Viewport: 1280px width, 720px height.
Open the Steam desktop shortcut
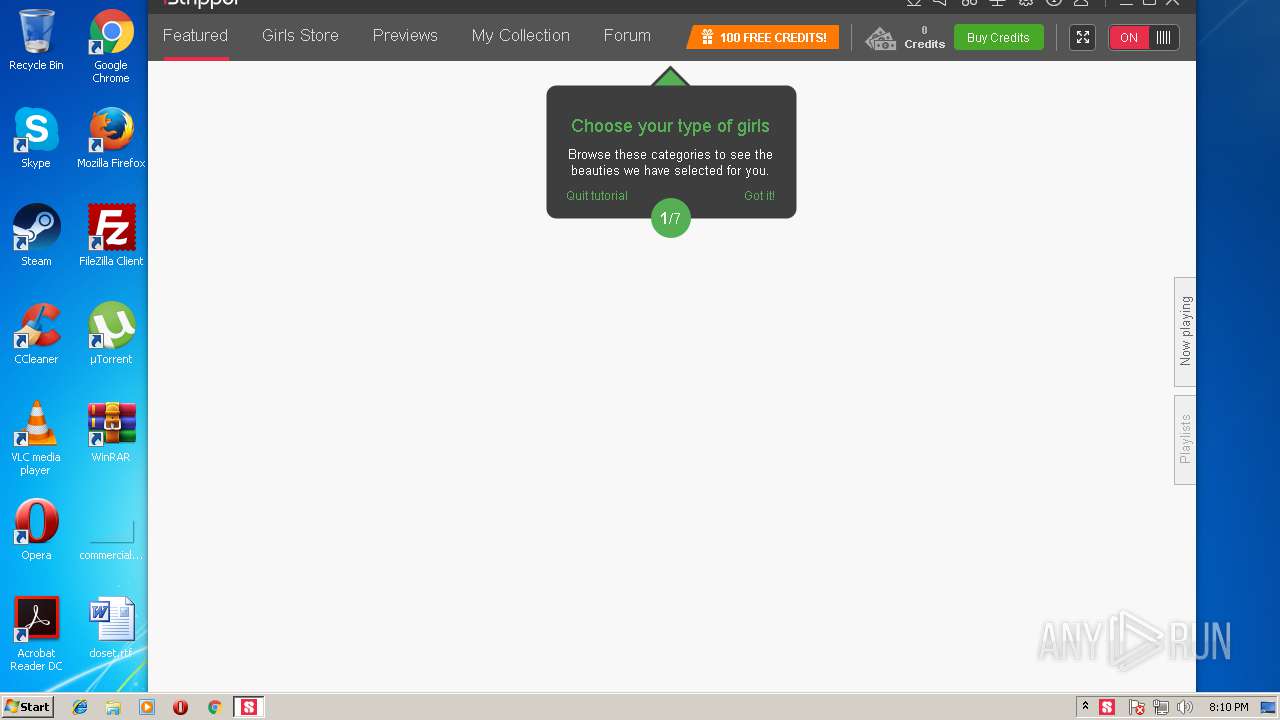pos(36,236)
